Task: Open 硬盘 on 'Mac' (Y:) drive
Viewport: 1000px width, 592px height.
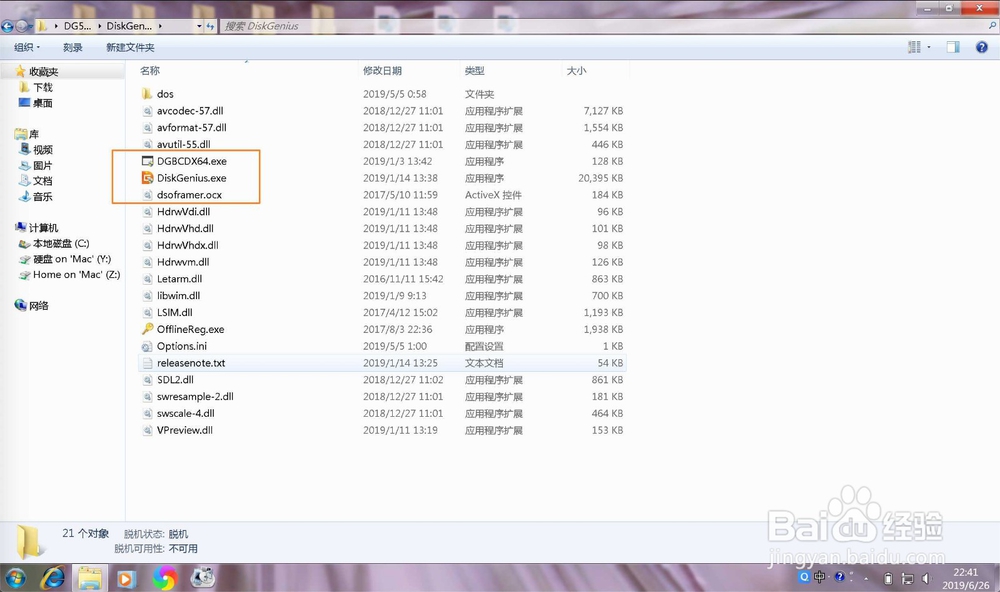Action: [72, 259]
